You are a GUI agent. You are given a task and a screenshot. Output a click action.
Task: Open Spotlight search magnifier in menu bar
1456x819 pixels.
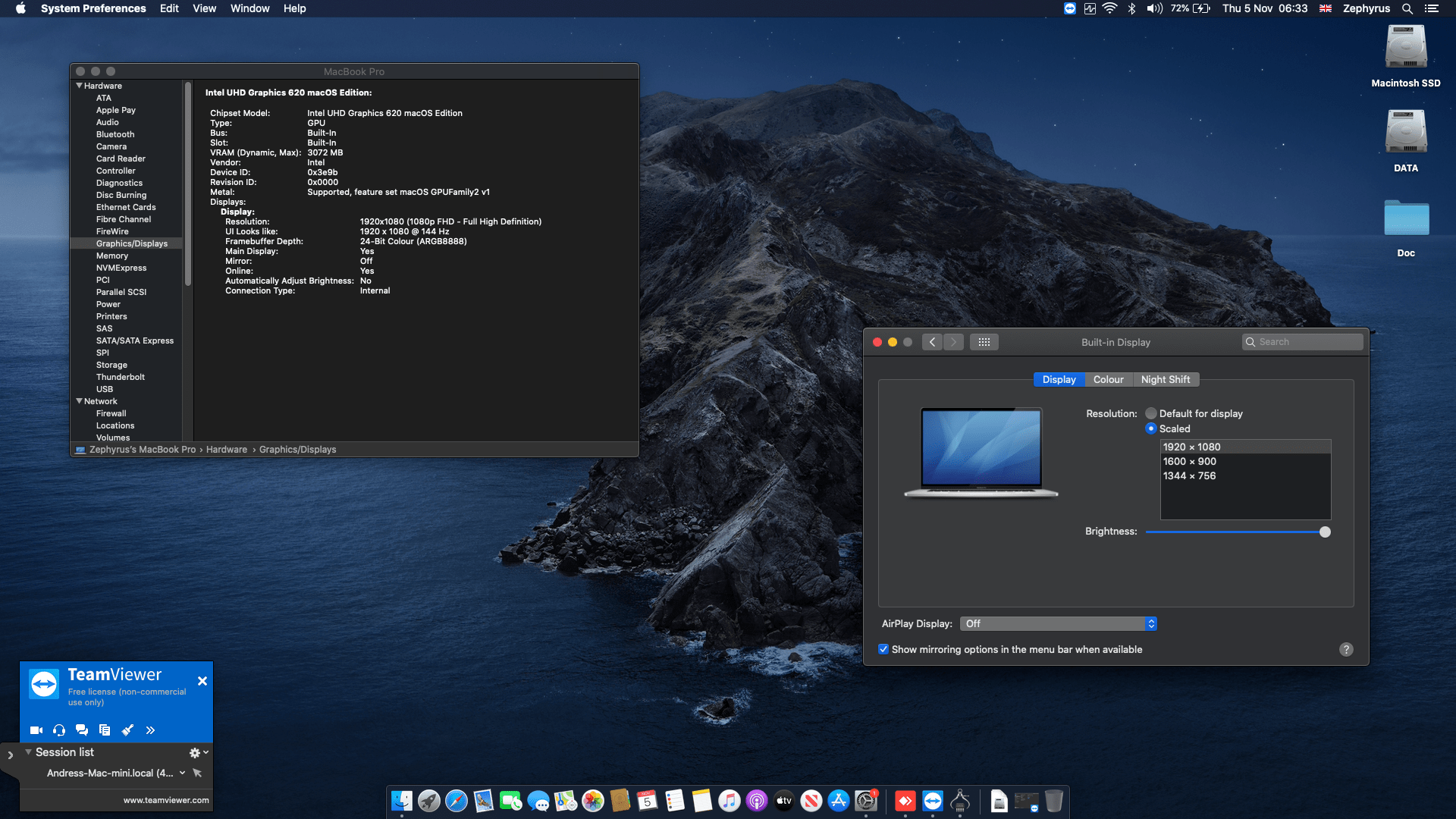pos(1407,8)
